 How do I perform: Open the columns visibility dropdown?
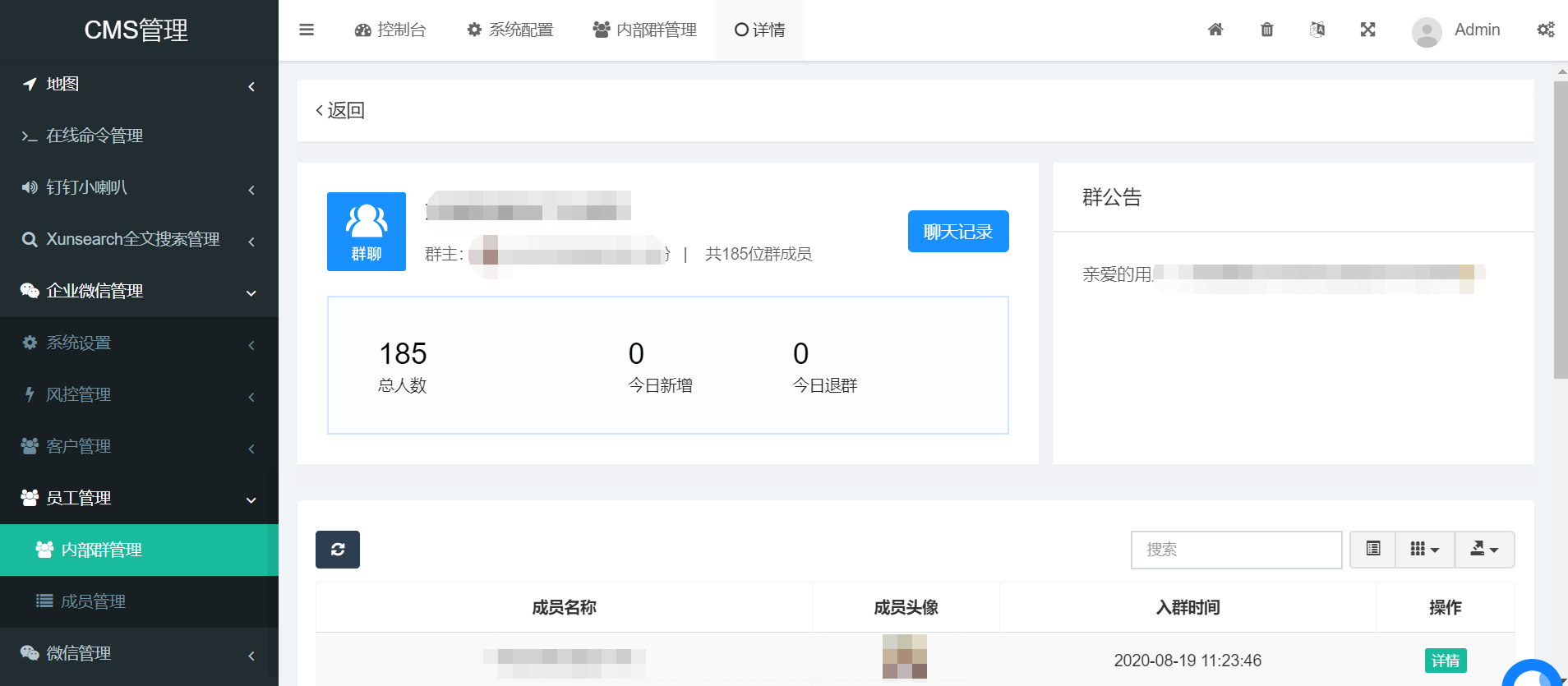(x=1424, y=550)
